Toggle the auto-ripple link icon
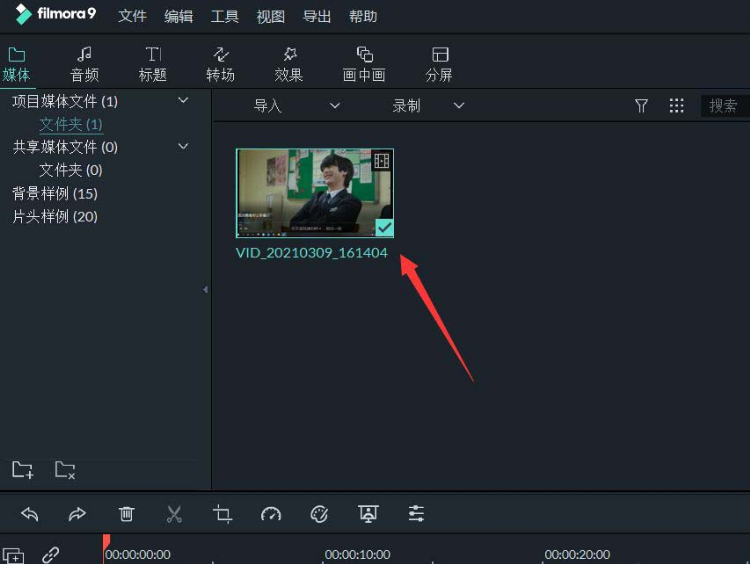The height and width of the screenshot is (564, 750). tap(51, 555)
